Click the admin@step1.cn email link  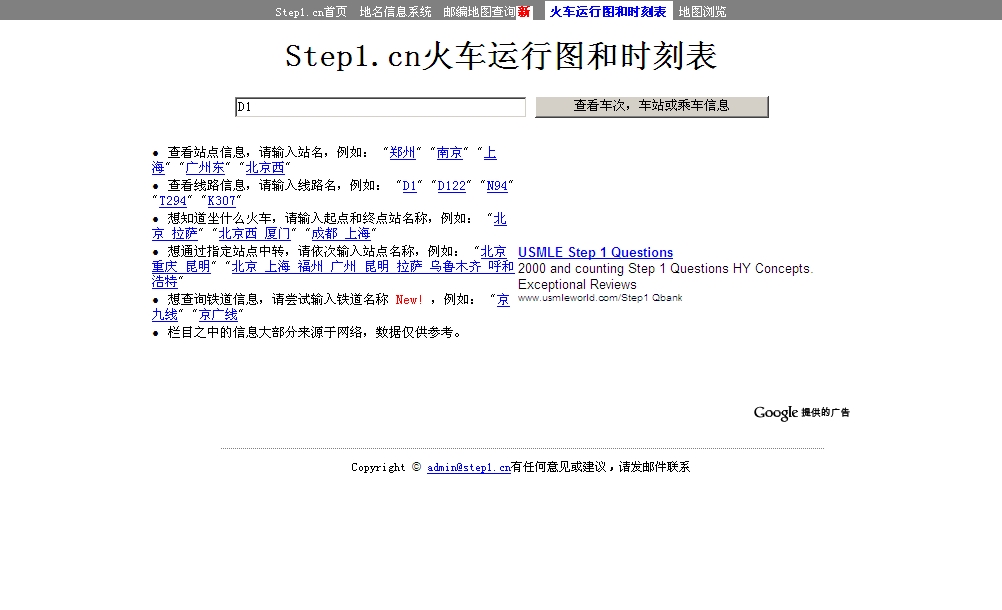click(x=468, y=467)
